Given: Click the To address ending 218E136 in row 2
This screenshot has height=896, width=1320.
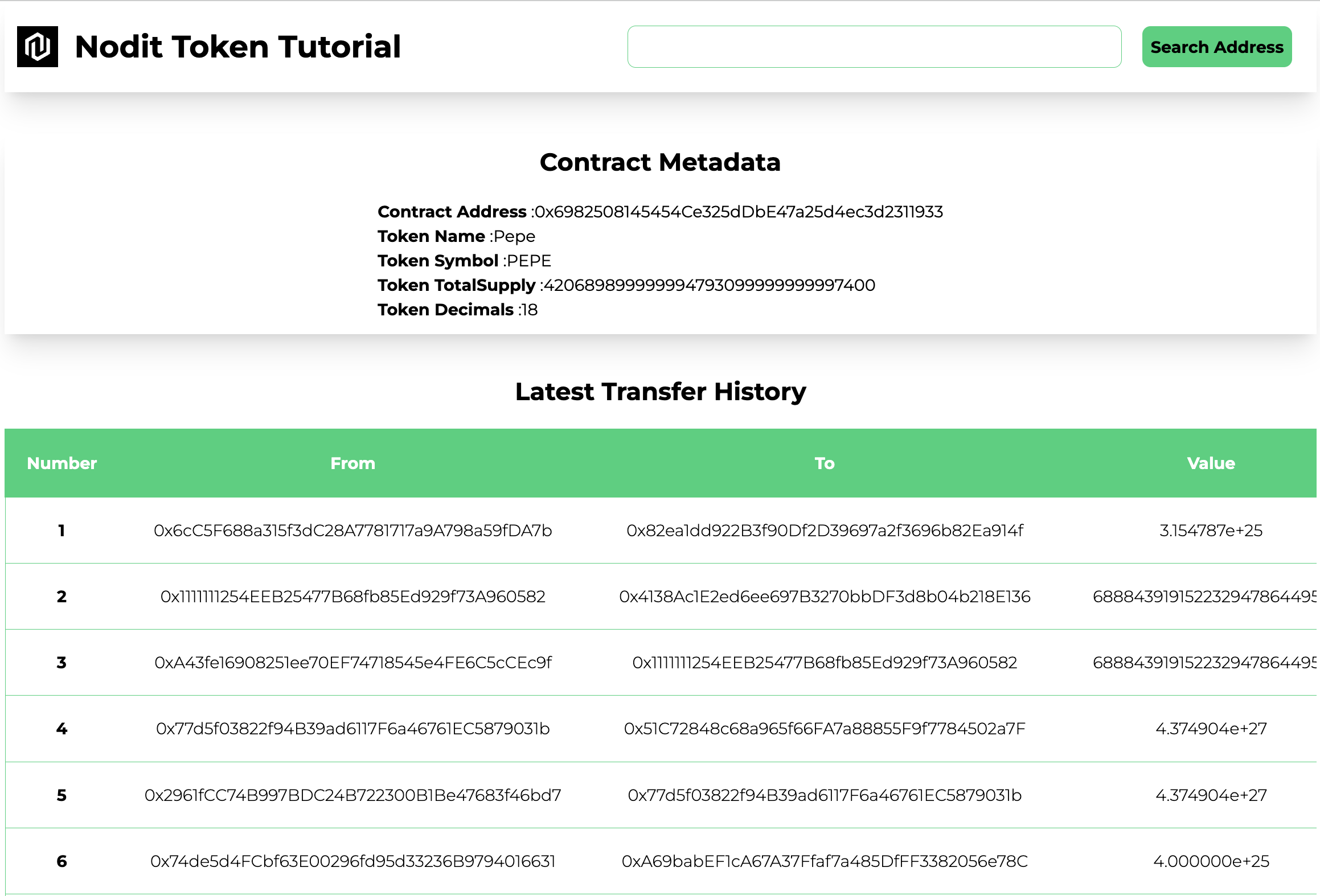Looking at the screenshot, I should tap(825, 597).
